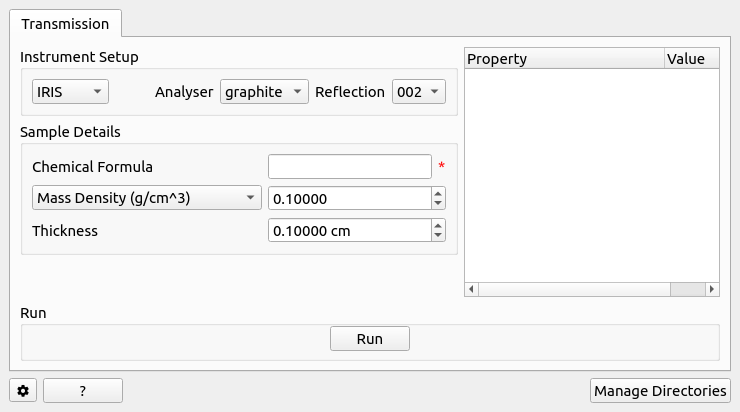The image size is (740, 412).
Task: Increase the thickness value
Action: 437,225
